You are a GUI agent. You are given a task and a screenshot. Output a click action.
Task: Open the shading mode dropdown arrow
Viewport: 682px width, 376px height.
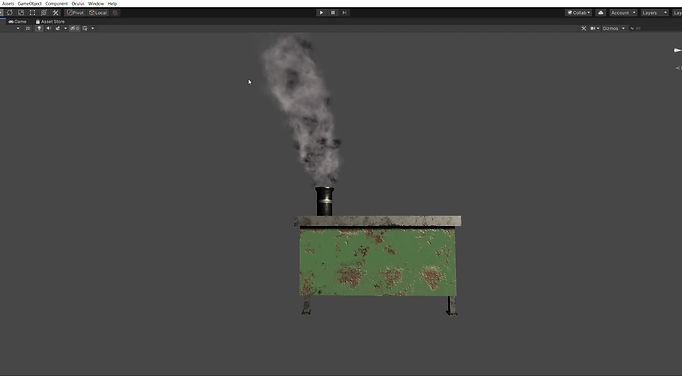tap(18, 28)
